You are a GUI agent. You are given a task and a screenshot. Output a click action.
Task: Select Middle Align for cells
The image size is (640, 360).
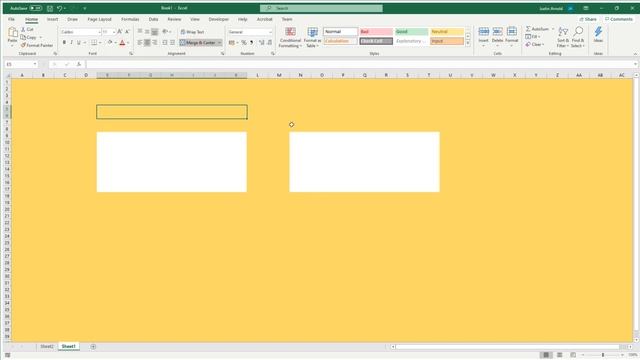(x=147, y=31)
